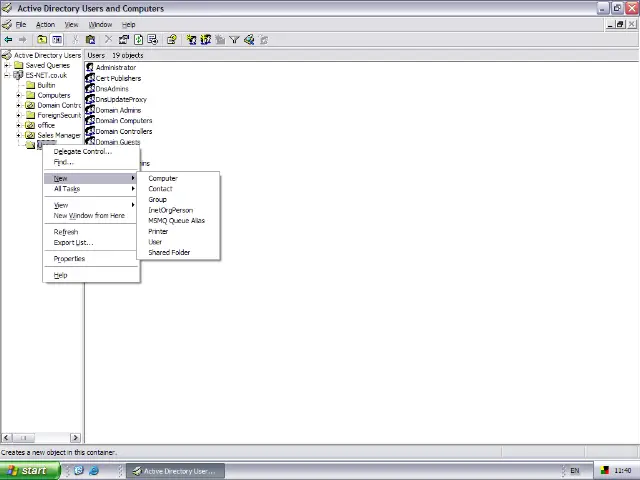Click the Start button
This screenshot has height=480, width=640.
click(x=30, y=471)
